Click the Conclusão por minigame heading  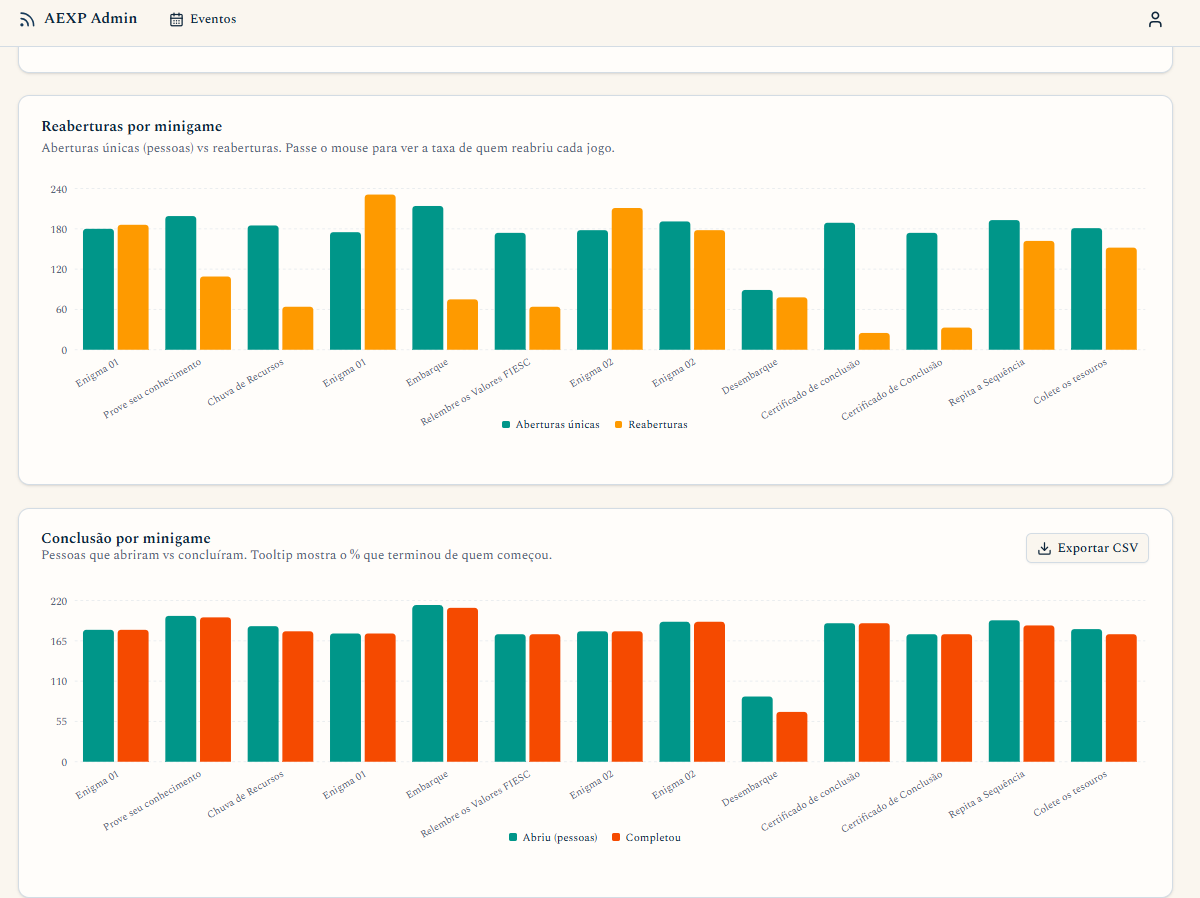click(126, 539)
